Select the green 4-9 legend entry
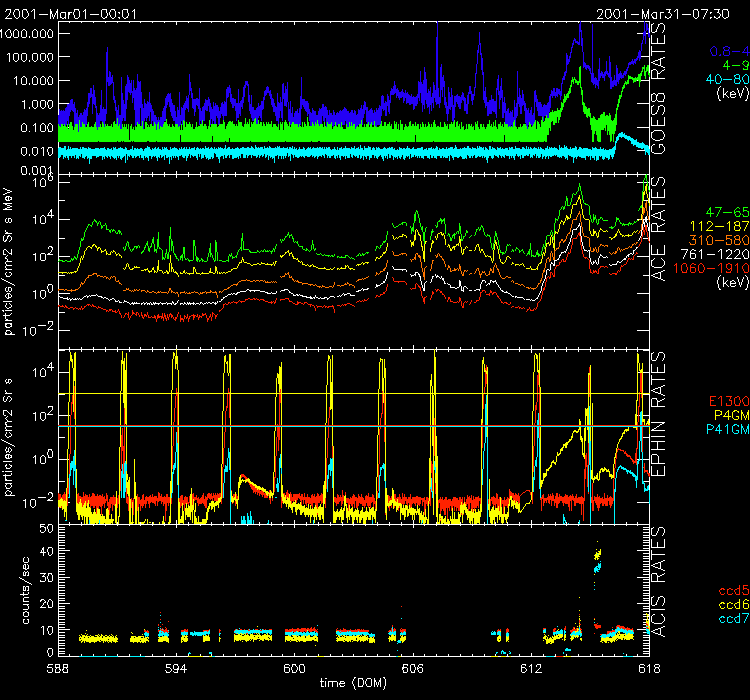 pyautogui.click(x=734, y=65)
